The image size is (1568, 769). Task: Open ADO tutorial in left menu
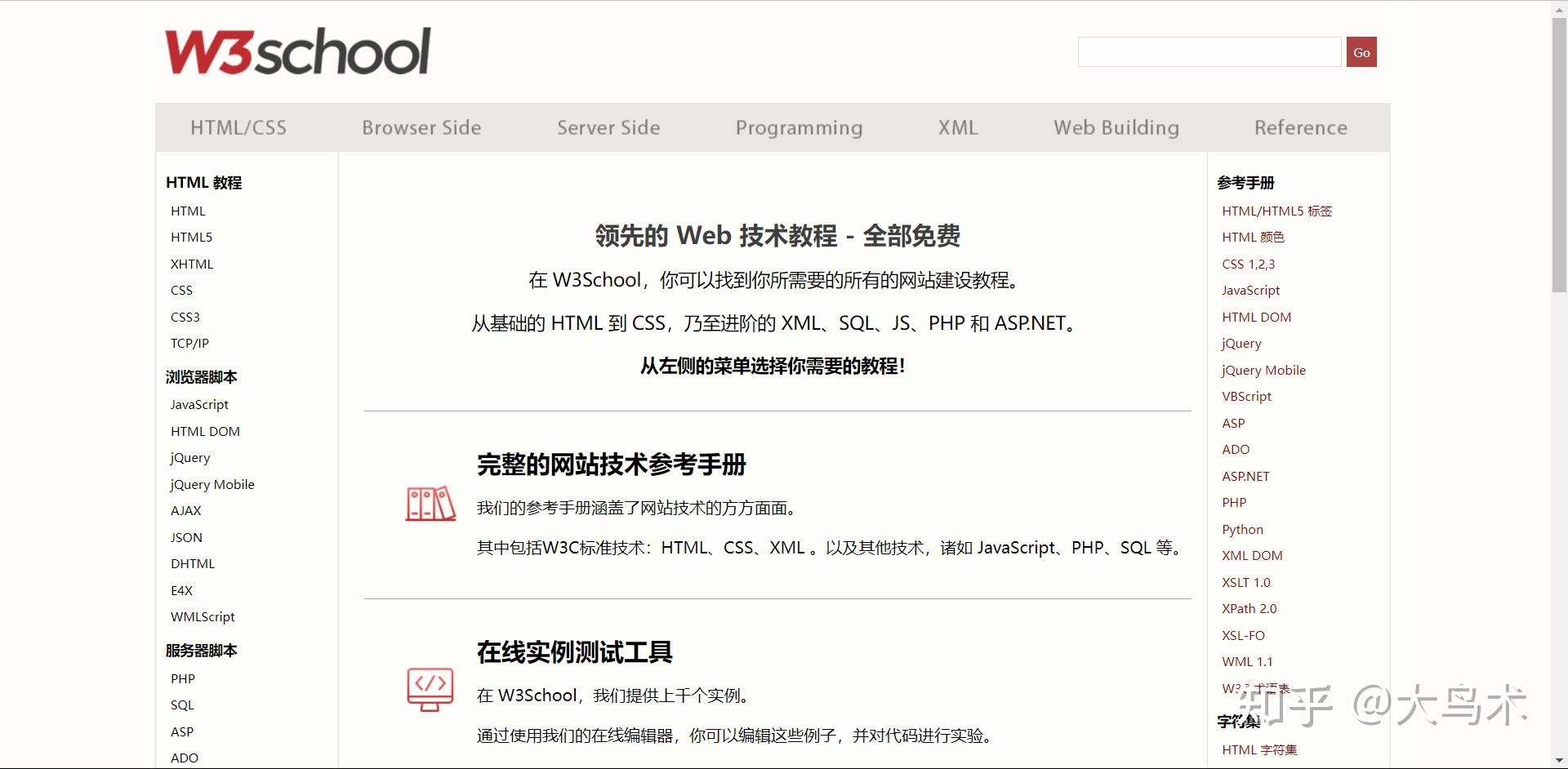(185, 758)
